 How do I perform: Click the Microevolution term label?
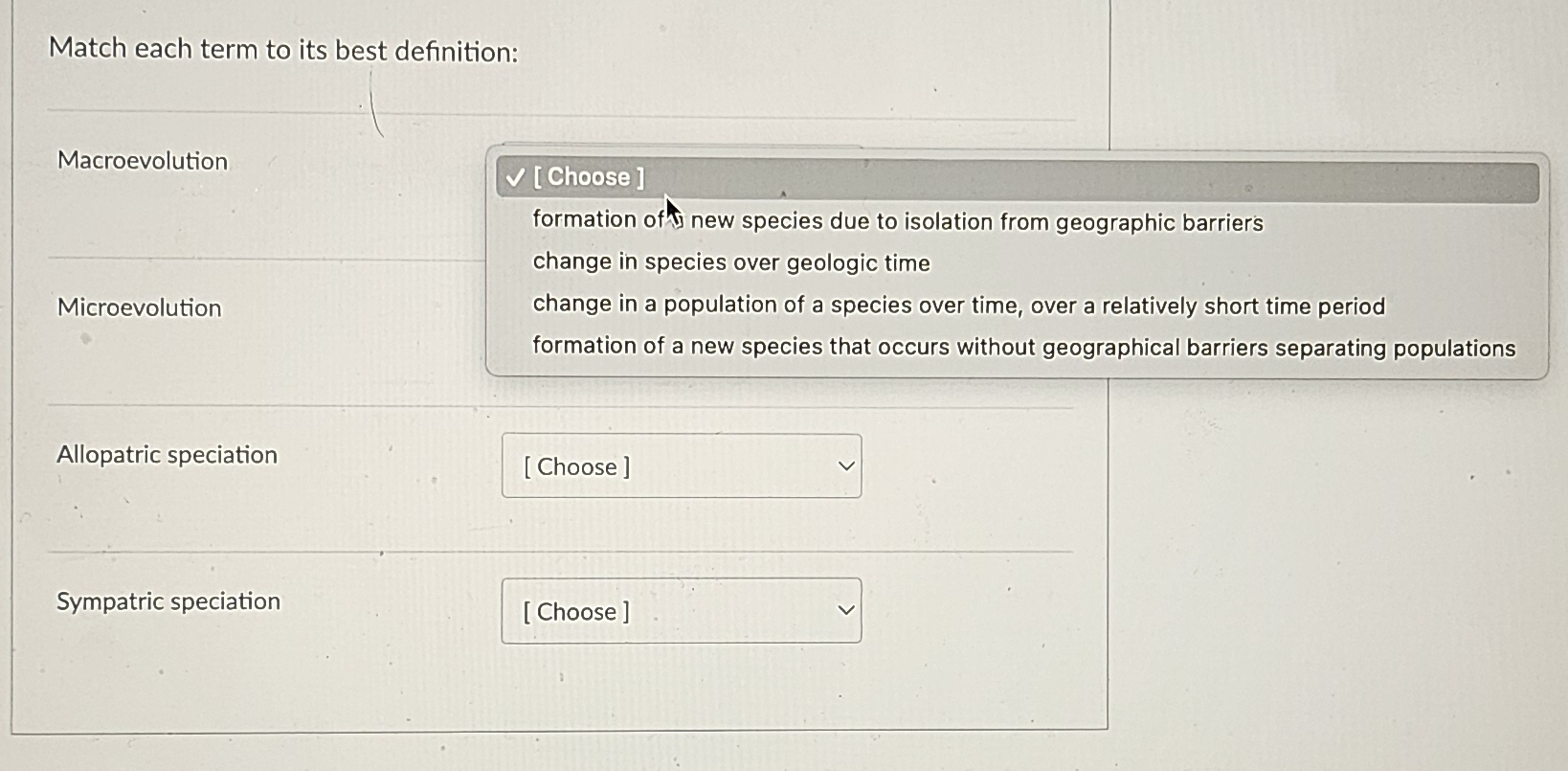tap(138, 307)
